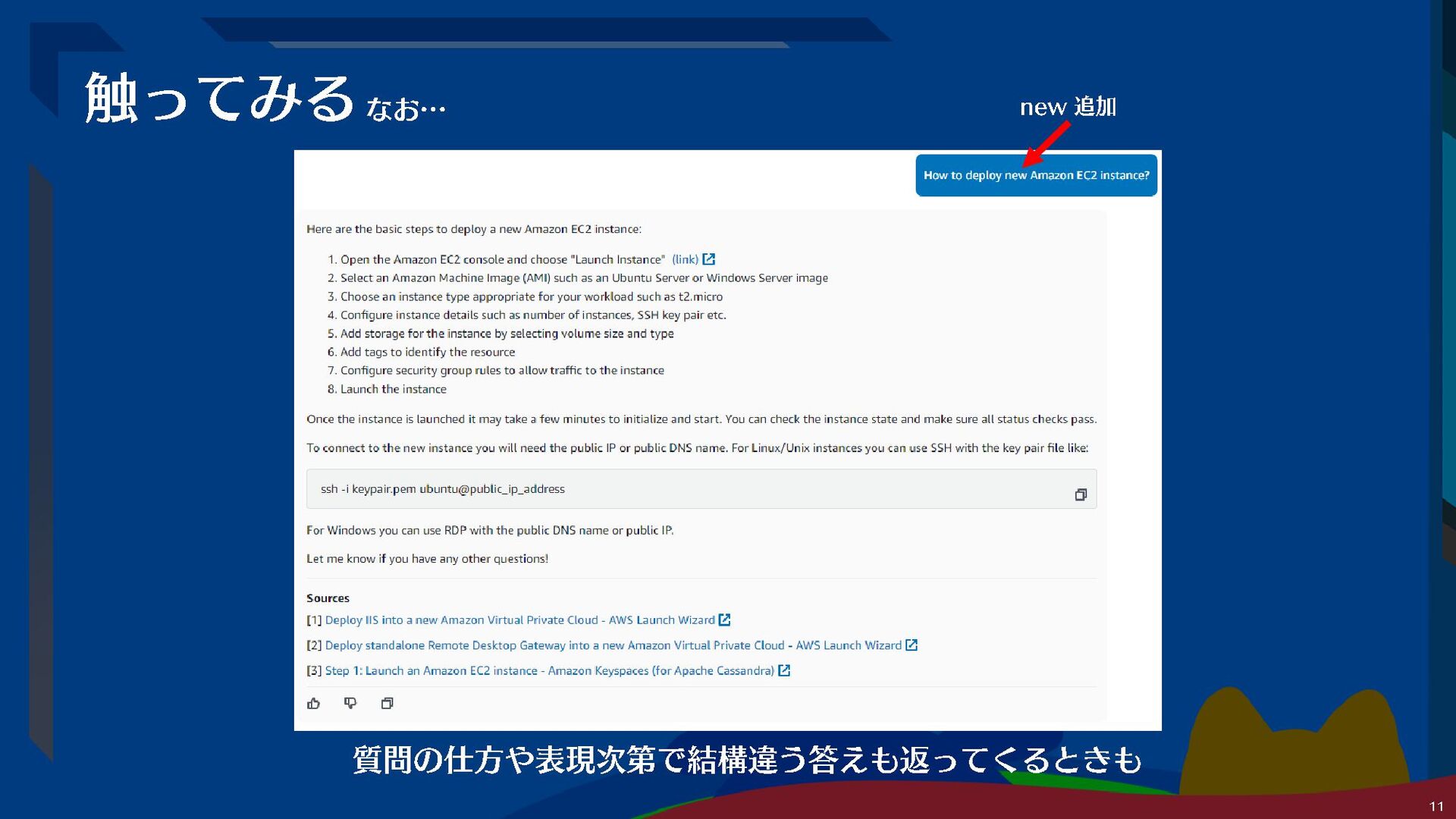The width and height of the screenshot is (1456, 819).
Task: Click step 'Add tags to identify the resource'
Action: click(421, 352)
